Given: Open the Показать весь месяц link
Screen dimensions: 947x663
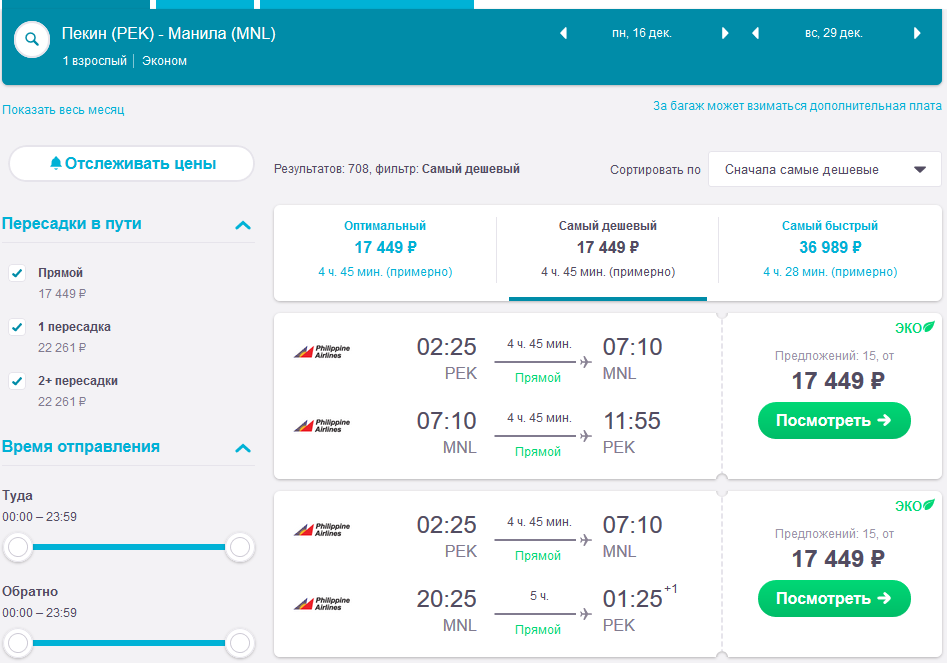Looking at the screenshot, I should click(63, 110).
